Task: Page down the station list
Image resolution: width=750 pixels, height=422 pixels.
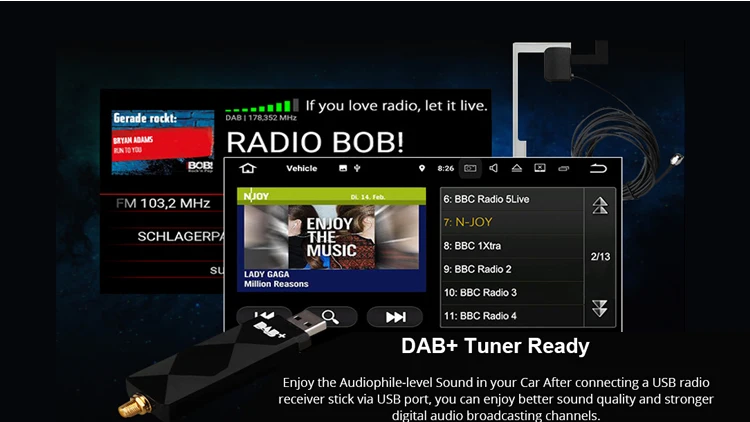Action: (600, 308)
